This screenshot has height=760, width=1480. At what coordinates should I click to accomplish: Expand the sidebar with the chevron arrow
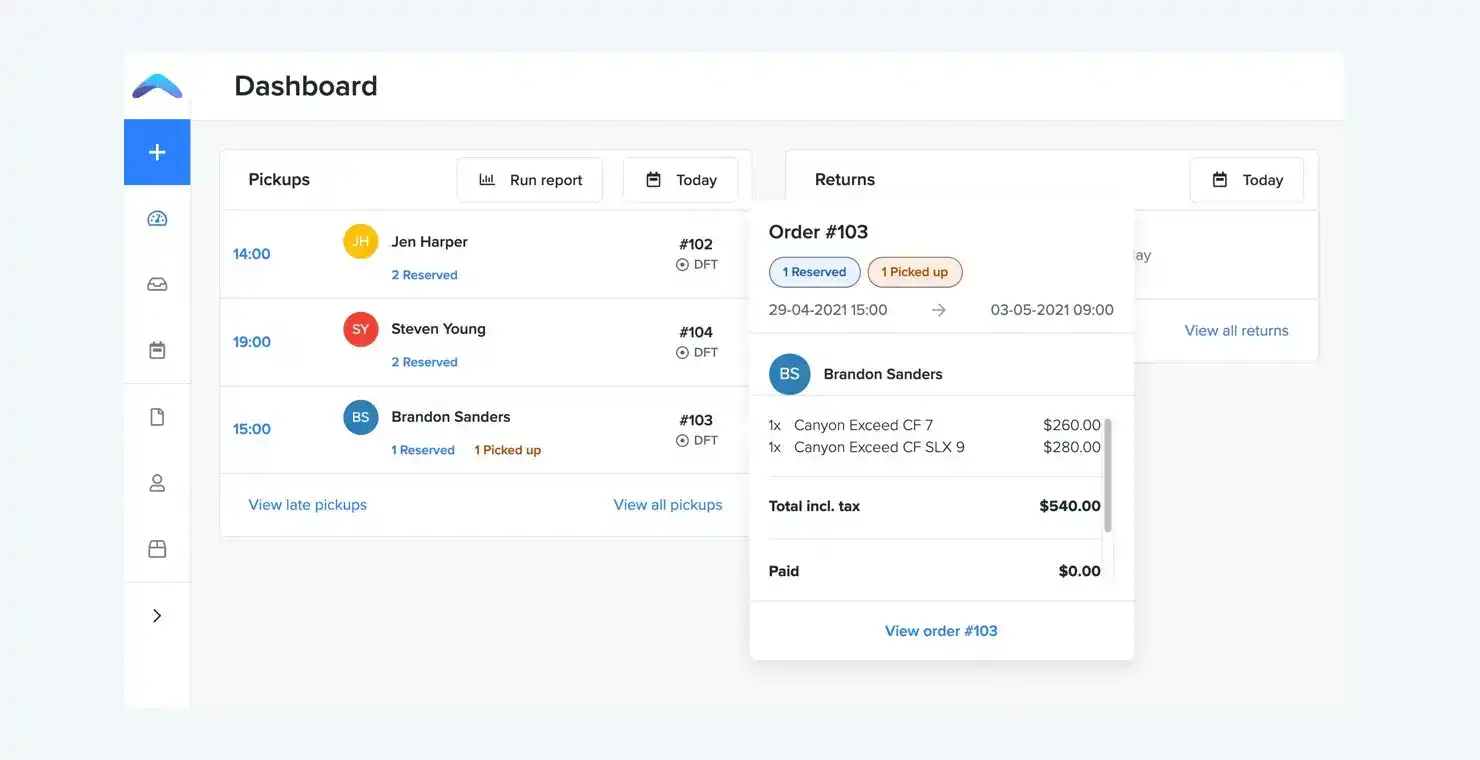[157, 616]
